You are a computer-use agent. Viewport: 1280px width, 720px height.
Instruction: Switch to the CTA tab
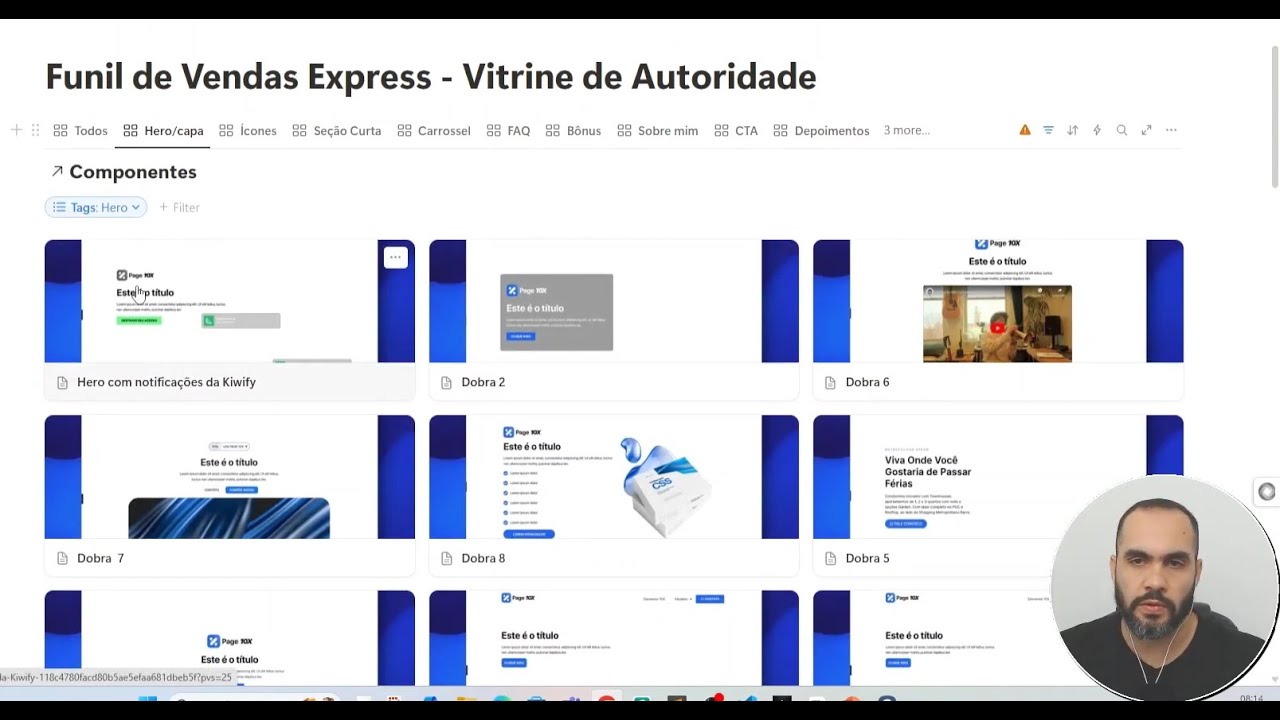[736, 131]
